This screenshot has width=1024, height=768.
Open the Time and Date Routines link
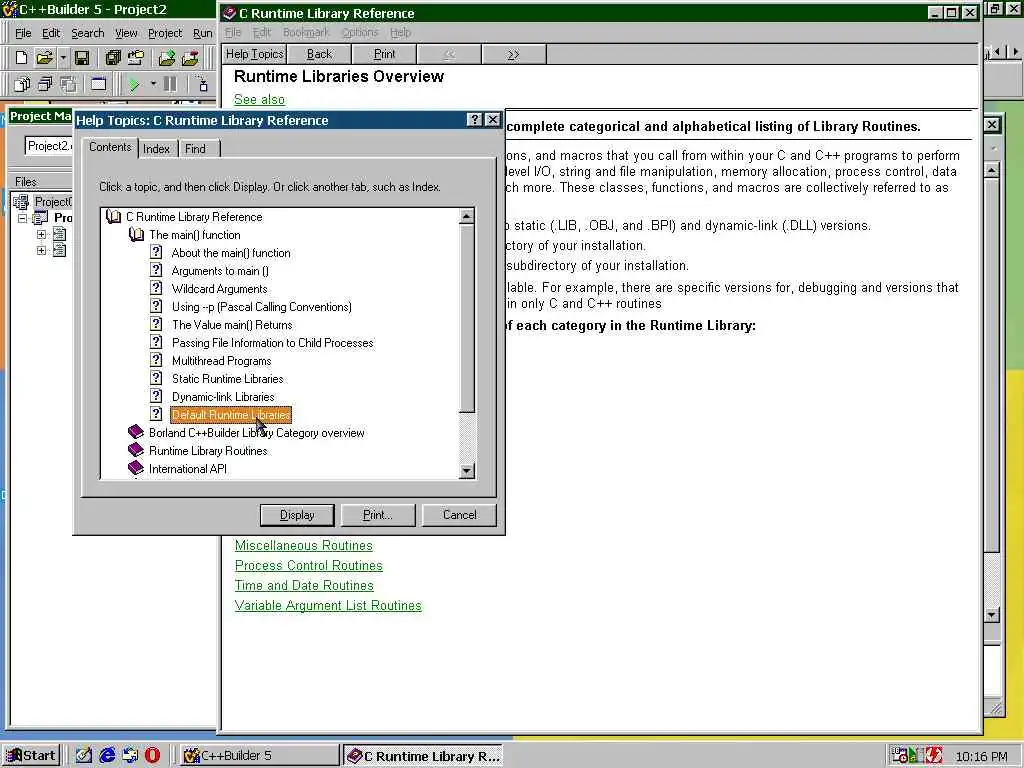[x=304, y=586]
